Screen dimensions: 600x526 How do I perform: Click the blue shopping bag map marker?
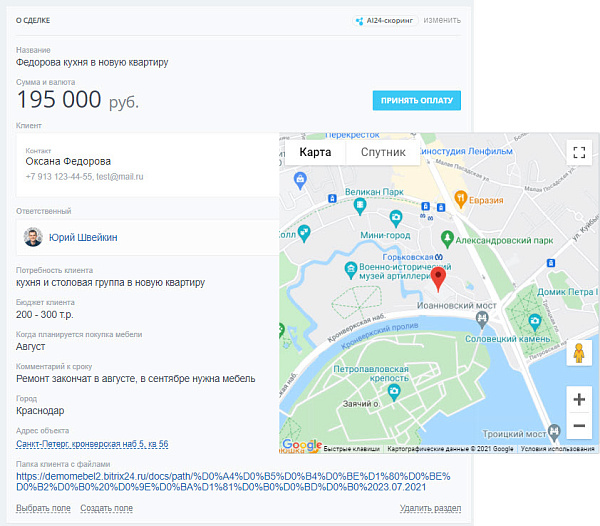point(300,180)
